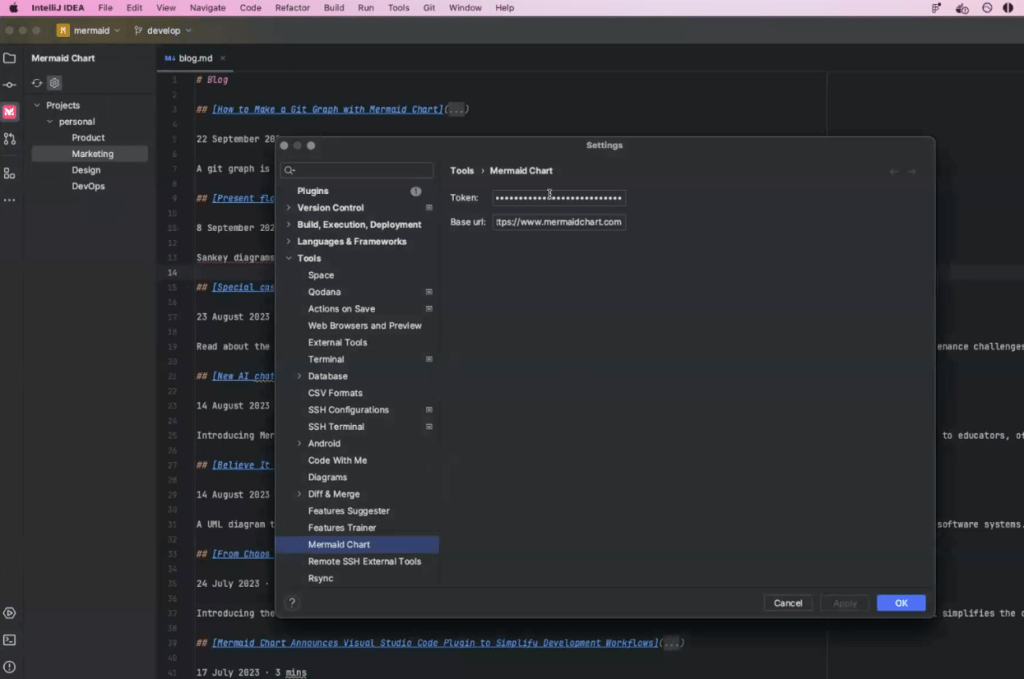The height and width of the screenshot is (679, 1024).
Task: Collapse the Projects tree node
Action: point(37,105)
